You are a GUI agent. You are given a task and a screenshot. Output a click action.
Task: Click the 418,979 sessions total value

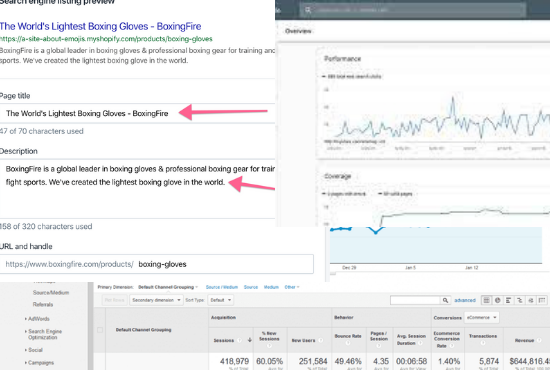[x=234, y=361]
